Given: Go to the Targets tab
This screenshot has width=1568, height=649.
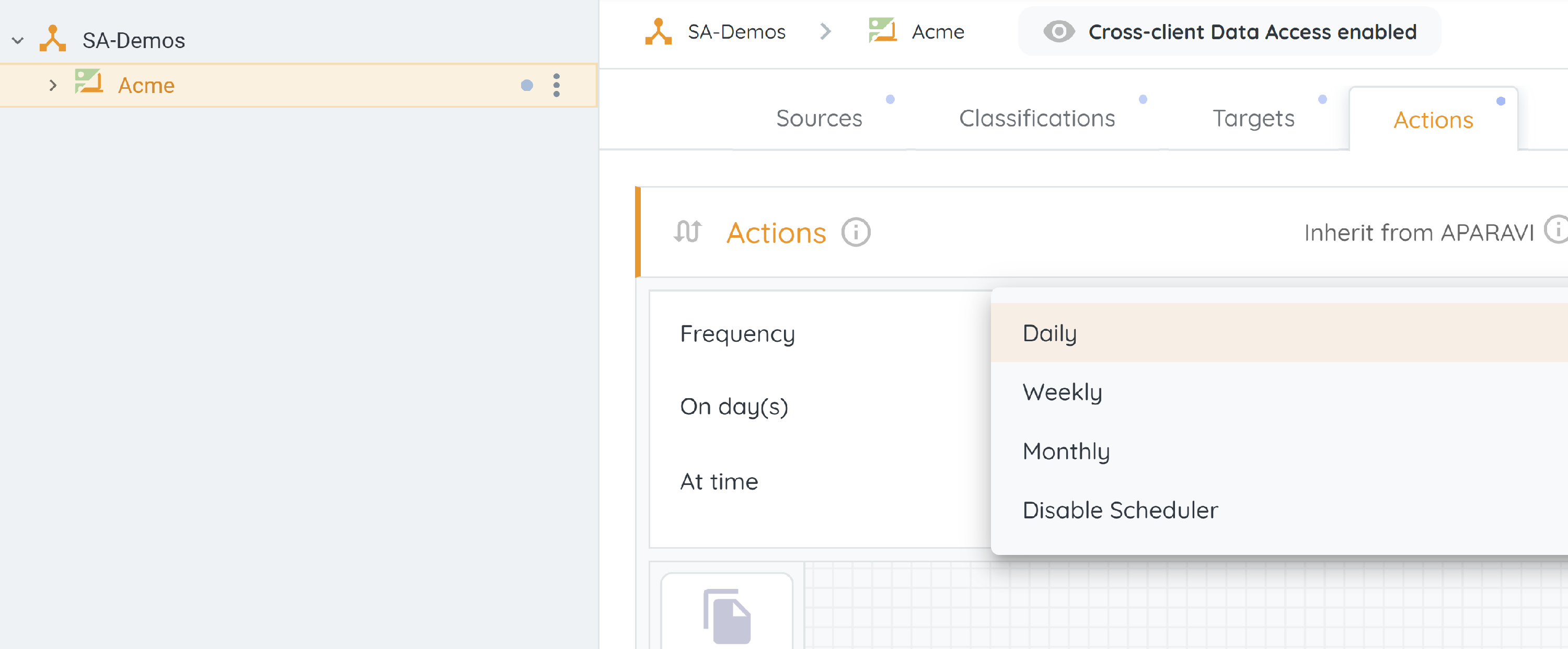Looking at the screenshot, I should pyautogui.click(x=1253, y=118).
